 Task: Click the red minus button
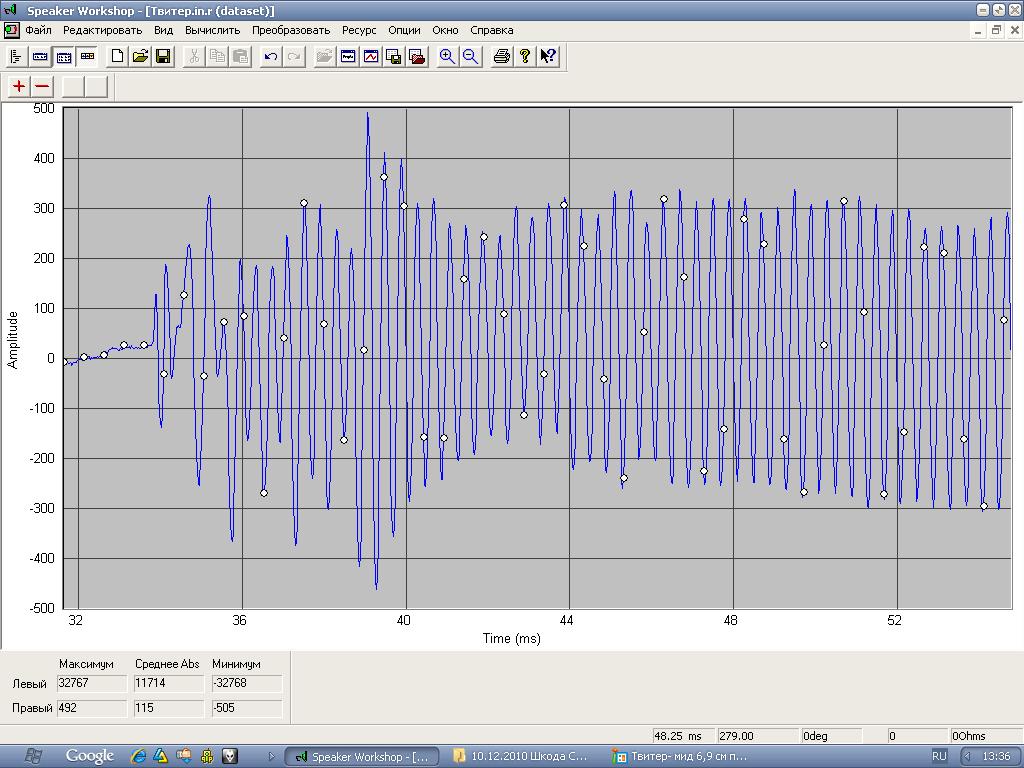point(42,86)
